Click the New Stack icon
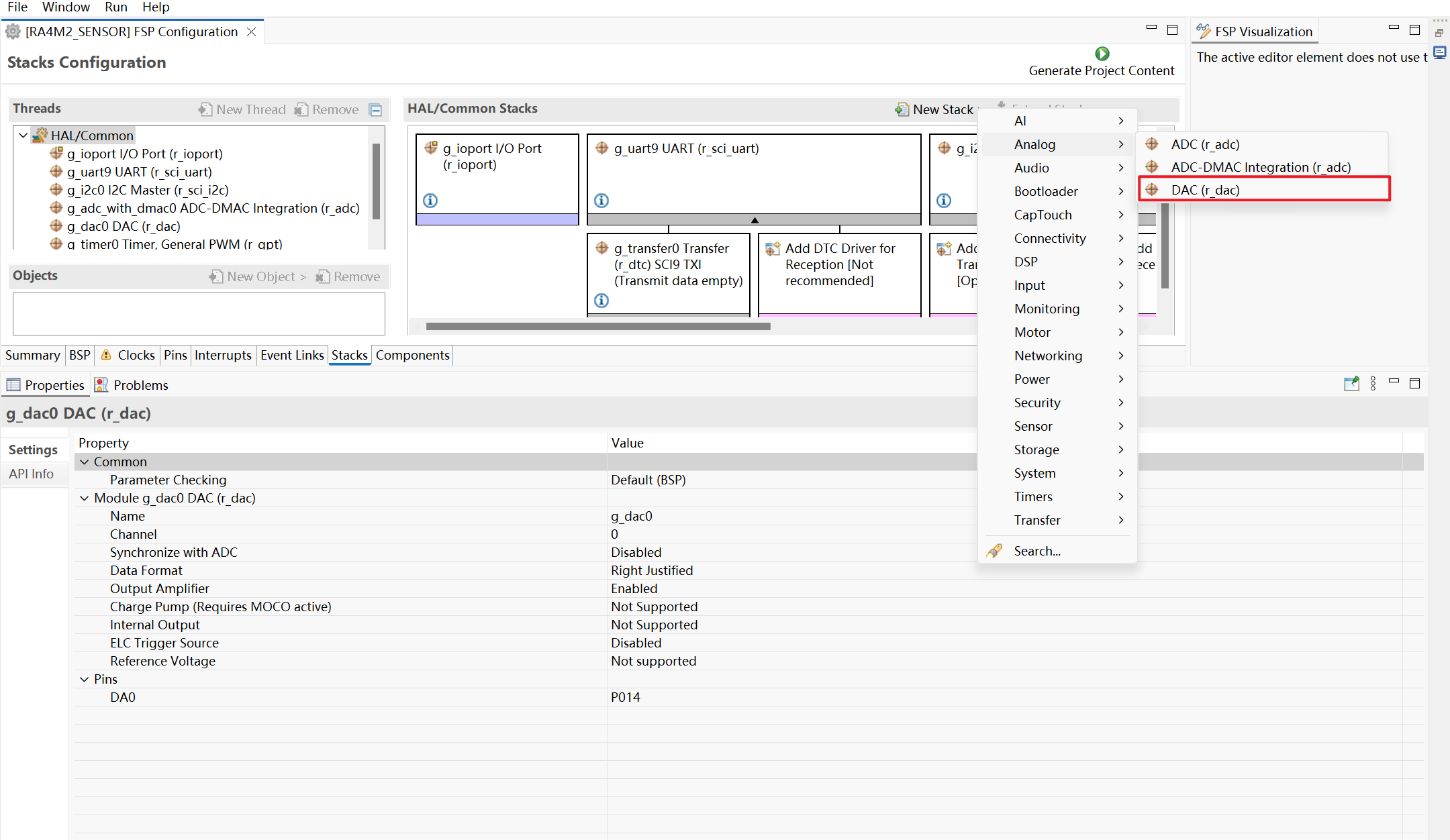Screen dimensions: 1450x840 [x=902, y=109]
